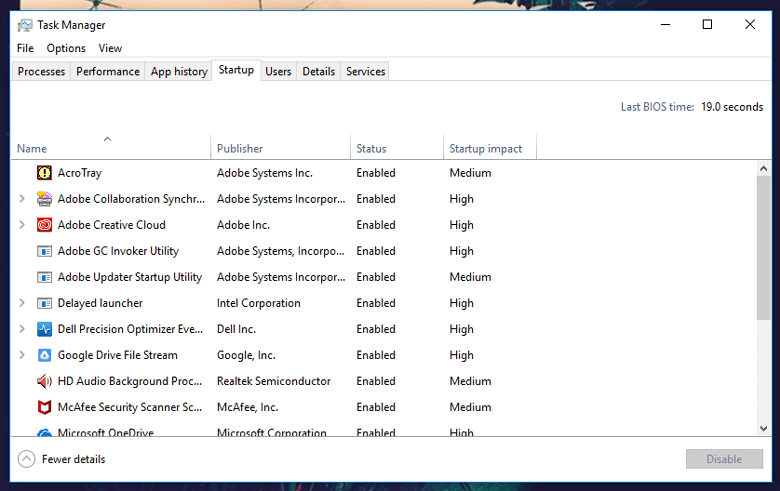Sort by the Startup impact column header
The height and width of the screenshot is (491, 780).
(x=489, y=147)
